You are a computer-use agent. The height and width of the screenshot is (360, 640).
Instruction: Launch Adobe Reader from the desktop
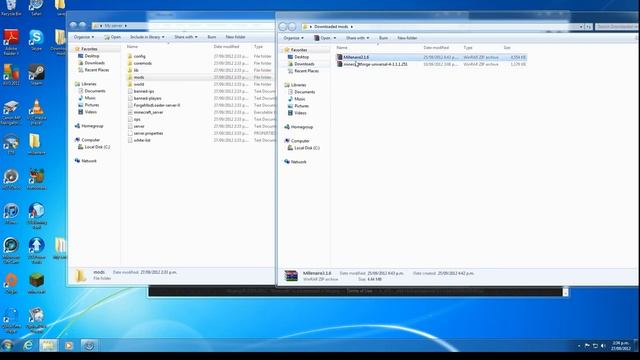[x=11, y=41]
